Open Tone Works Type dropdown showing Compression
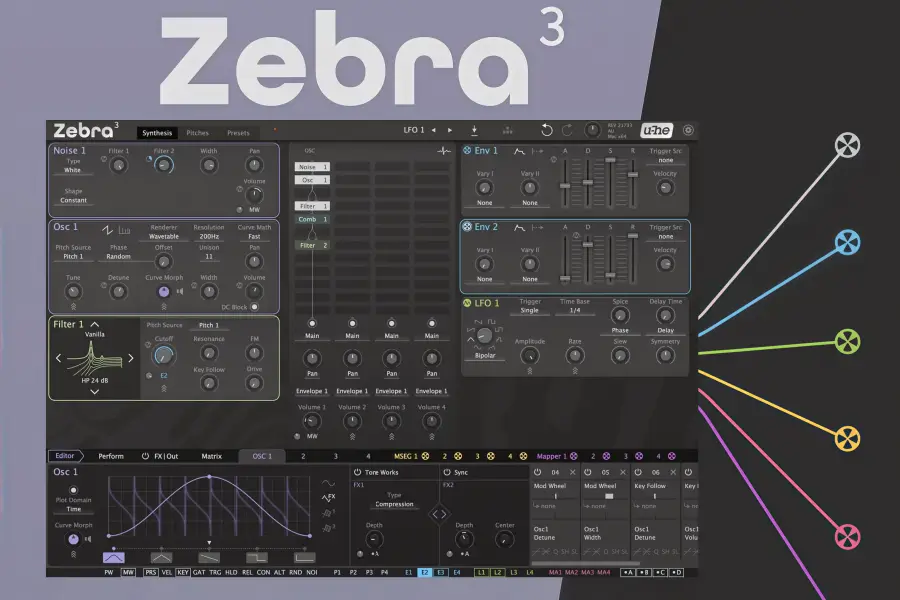This screenshot has width=900, height=600. point(394,504)
